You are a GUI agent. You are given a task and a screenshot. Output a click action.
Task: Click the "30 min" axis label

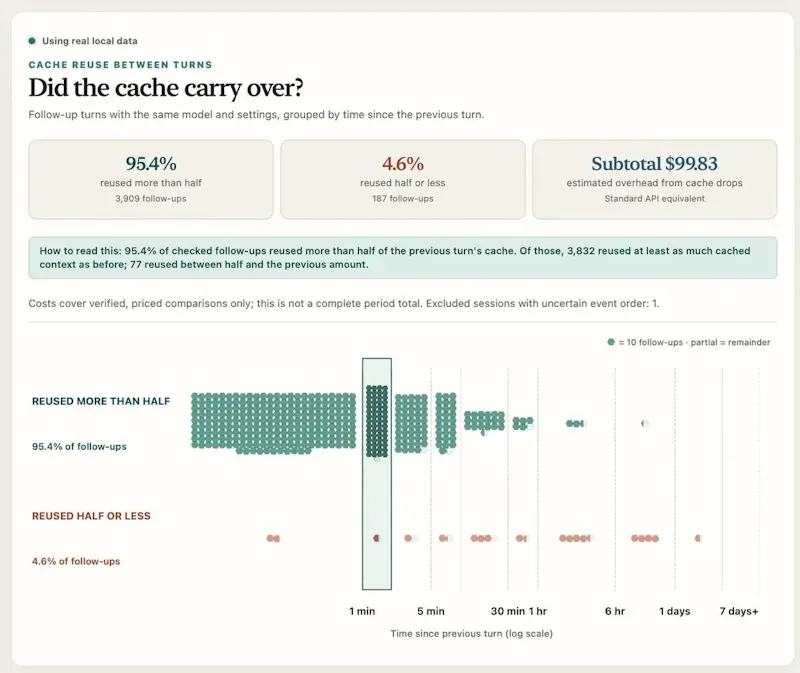point(508,611)
